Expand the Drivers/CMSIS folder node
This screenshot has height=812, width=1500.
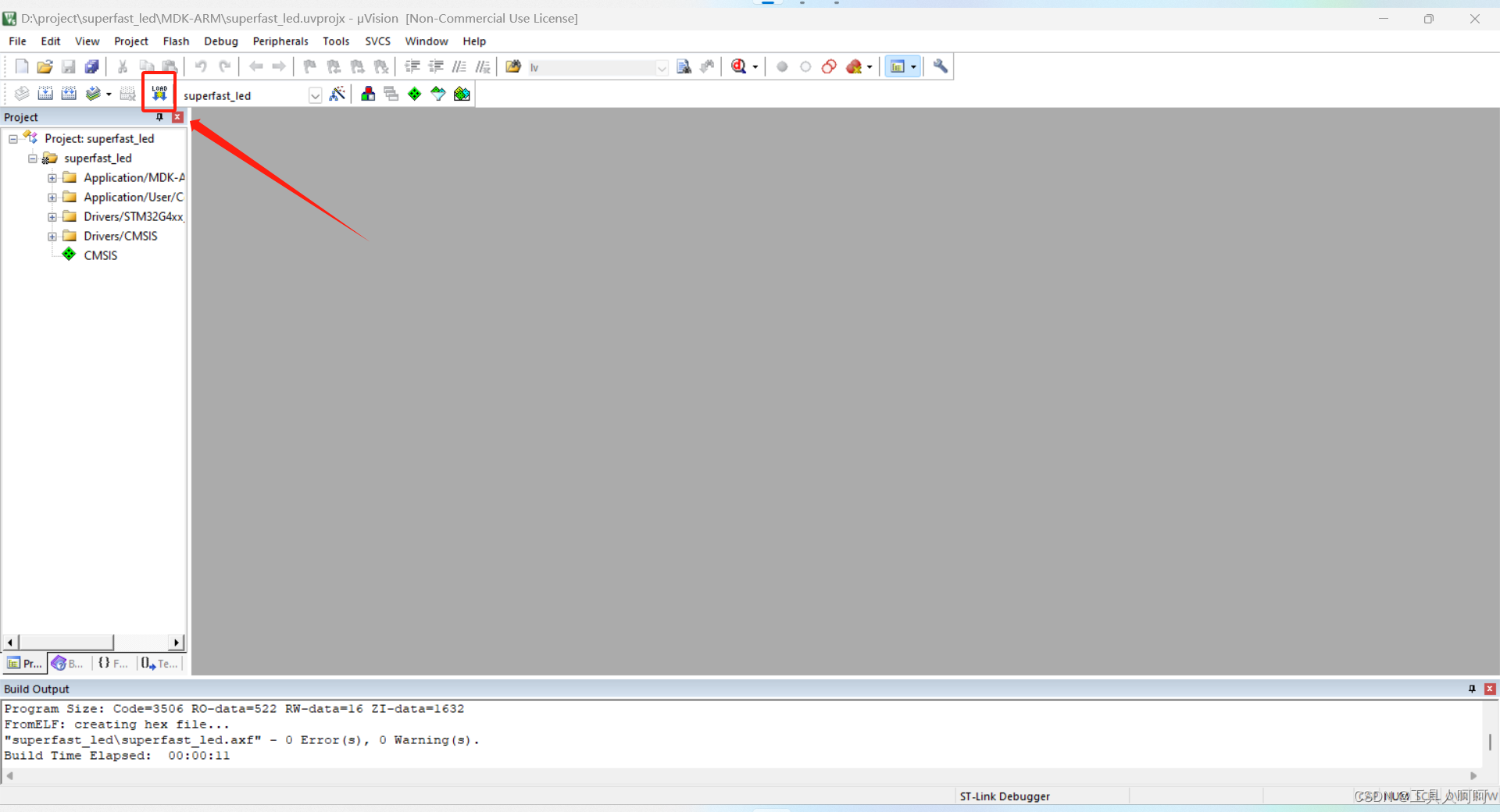click(52, 237)
